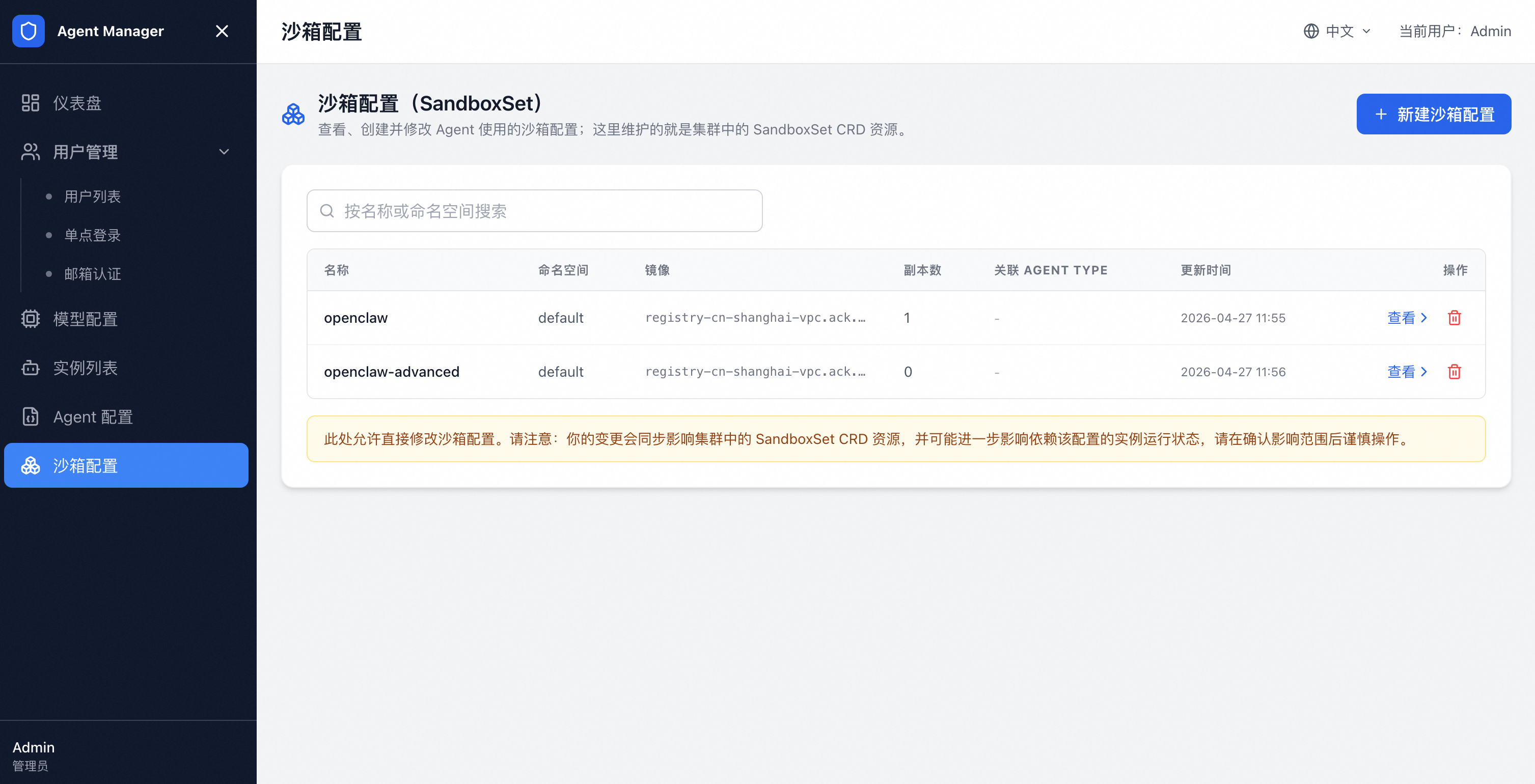Viewport: 1535px width, 784px height.
Task: Click the 更新时间 column header
Action: (x=1206, y=270)
